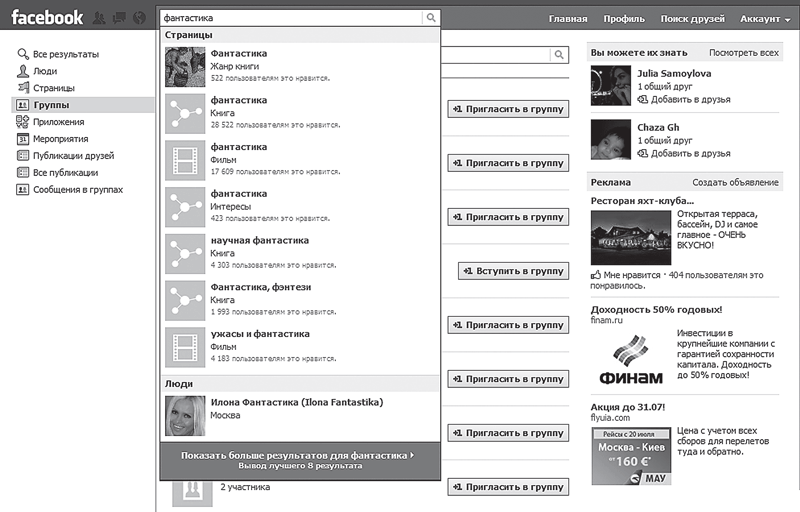Viewport: 800px width, 512px height.
Task: Open notifications globe icon
Action: [139, 18]
